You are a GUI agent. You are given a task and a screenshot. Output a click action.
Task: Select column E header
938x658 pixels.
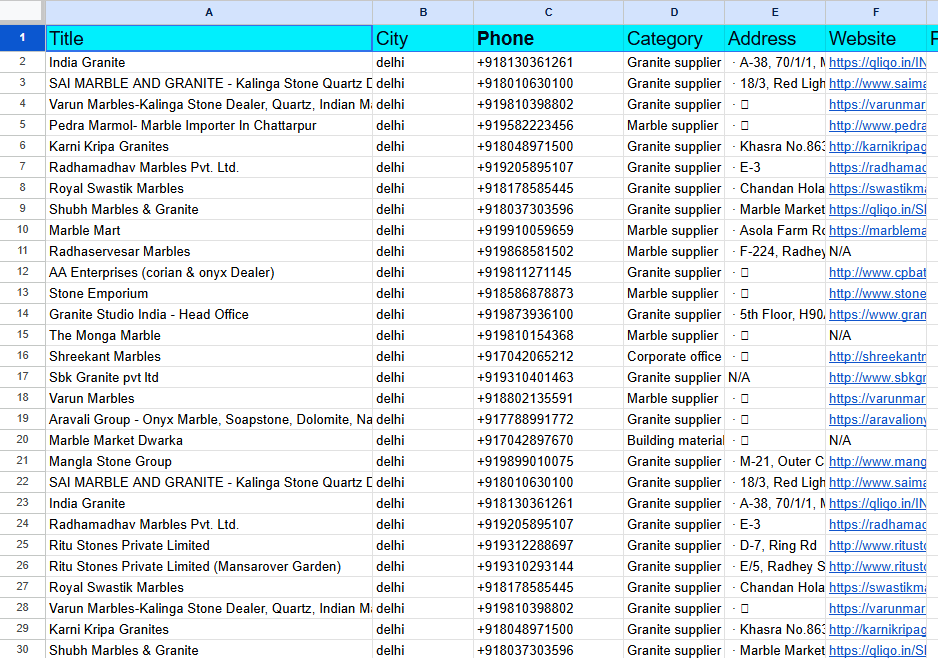(775, 12)
